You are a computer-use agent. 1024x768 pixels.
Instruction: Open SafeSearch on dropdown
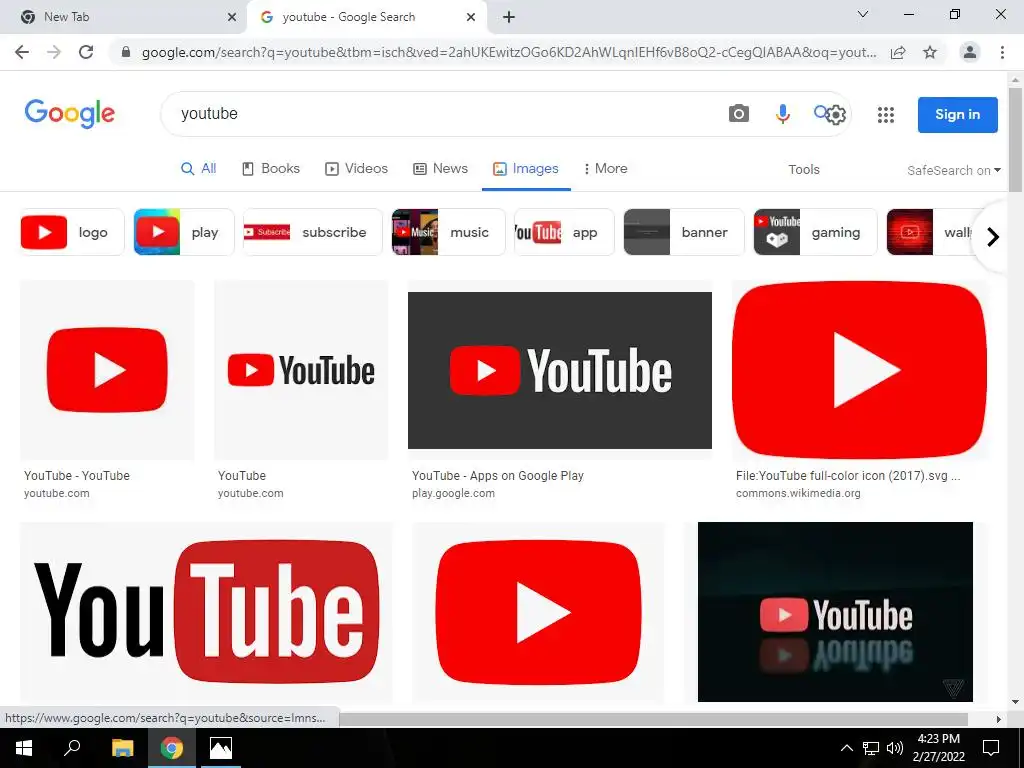953,170
